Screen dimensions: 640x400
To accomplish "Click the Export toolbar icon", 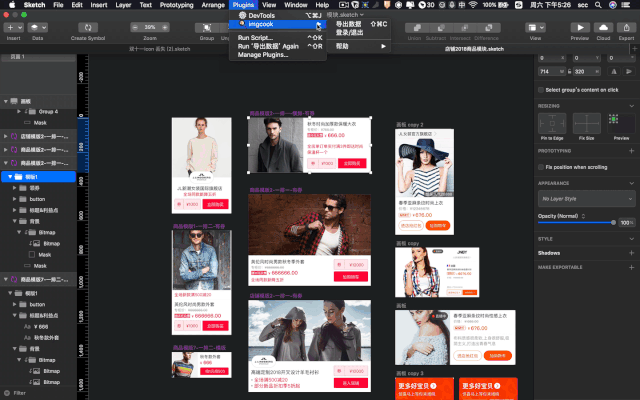I will (626, 27).
